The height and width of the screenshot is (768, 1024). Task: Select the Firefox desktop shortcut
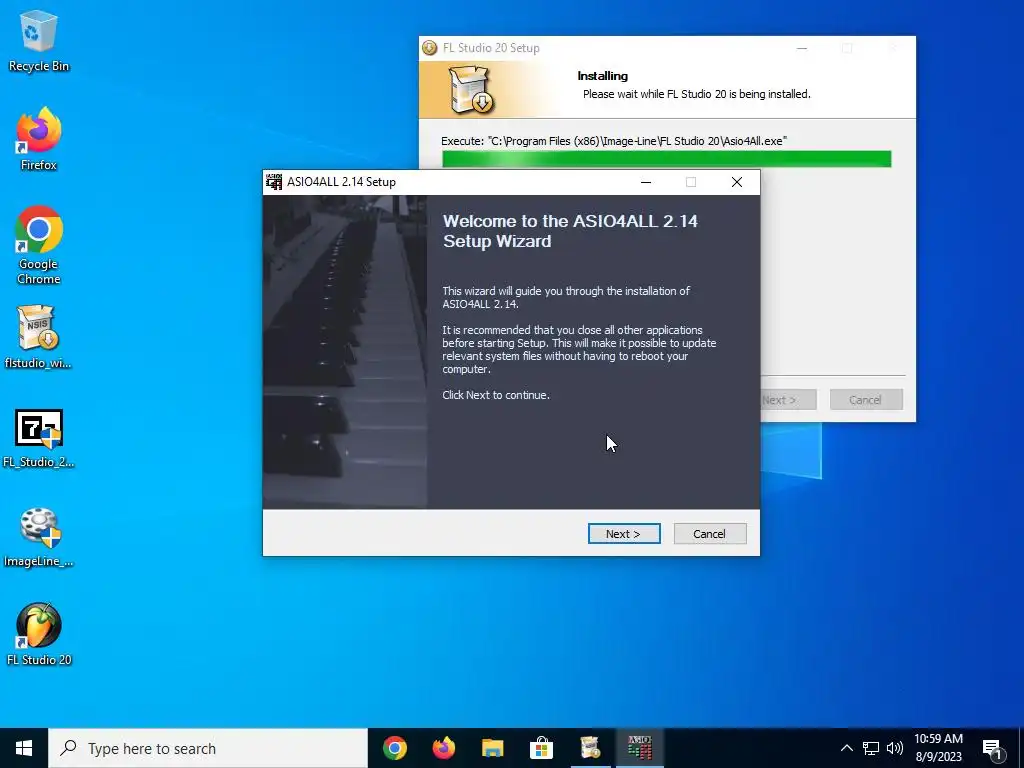point(39,140)
